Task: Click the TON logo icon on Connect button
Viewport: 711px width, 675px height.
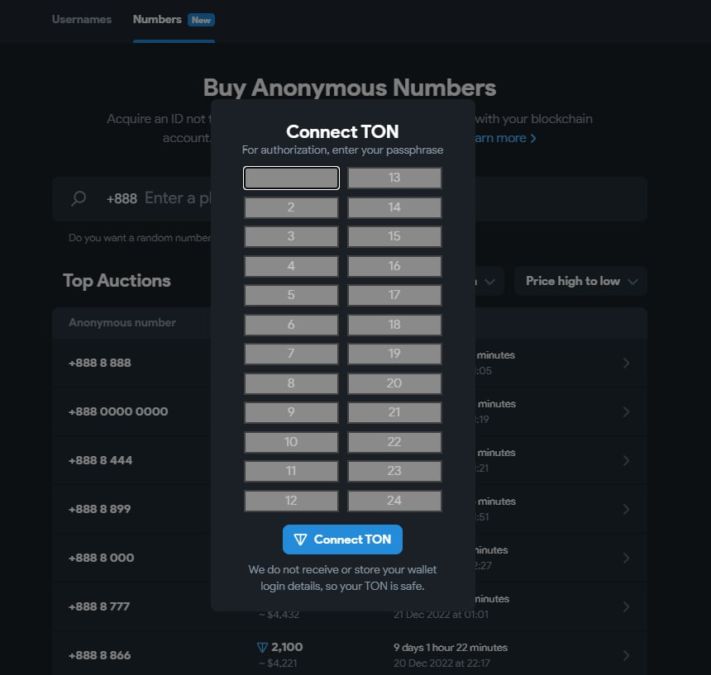Action: click(300, 539)
